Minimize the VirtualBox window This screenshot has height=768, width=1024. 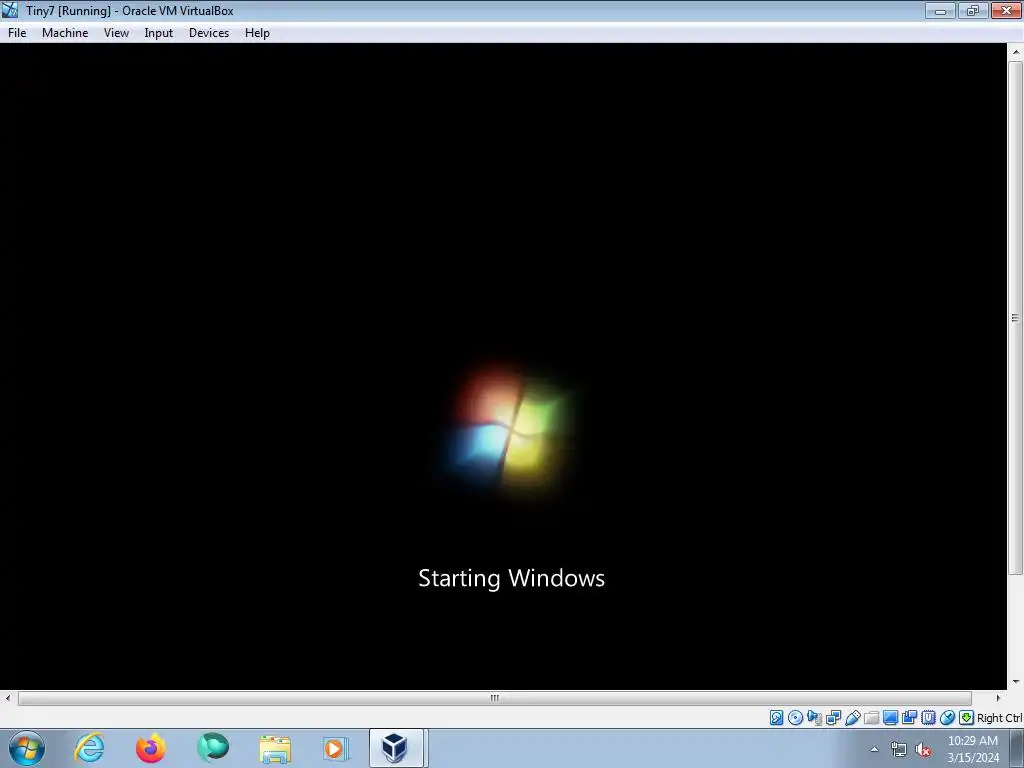pyautogui.click(x=940, y=10)
